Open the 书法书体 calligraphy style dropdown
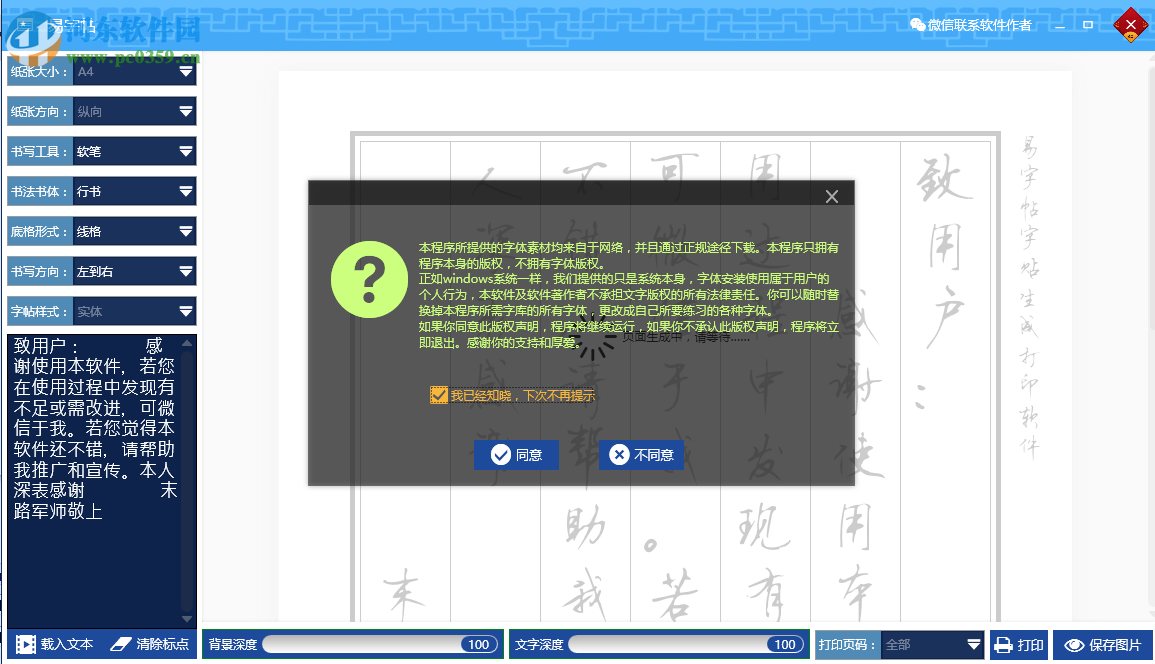Screen dimensions: 1155x664 (184, 191)
